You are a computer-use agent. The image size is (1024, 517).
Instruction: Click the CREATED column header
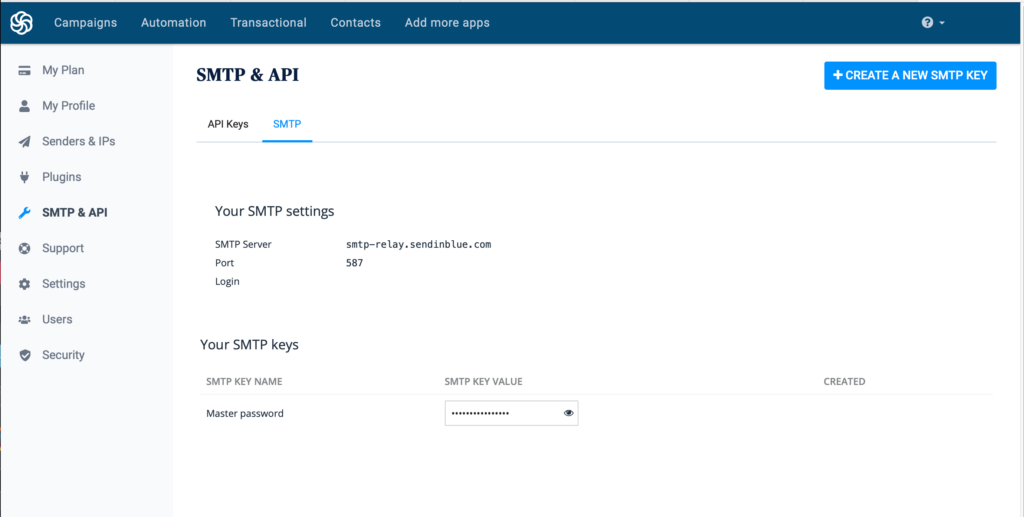844,382
